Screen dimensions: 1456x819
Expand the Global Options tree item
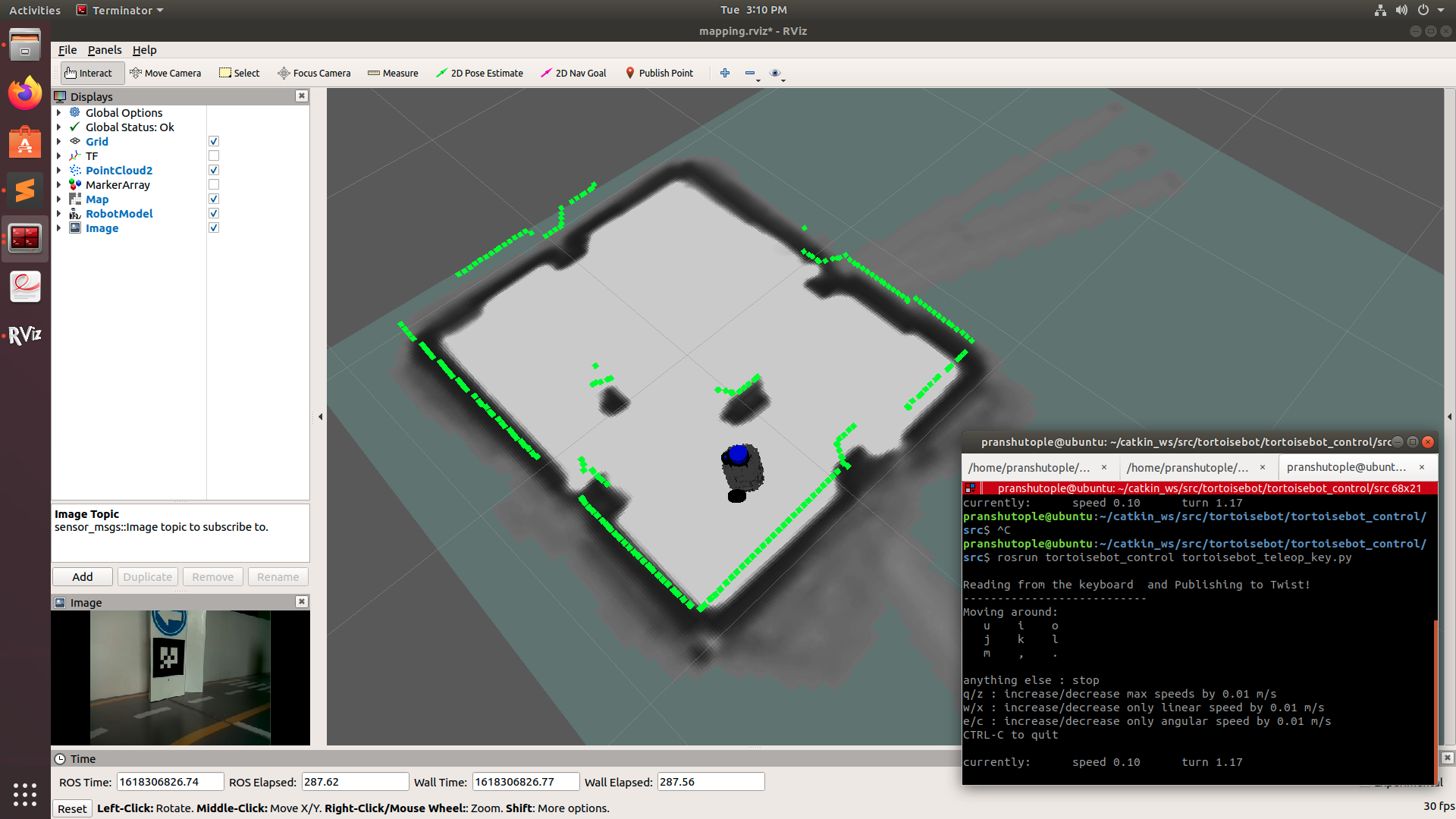click(x=59, y=113)
